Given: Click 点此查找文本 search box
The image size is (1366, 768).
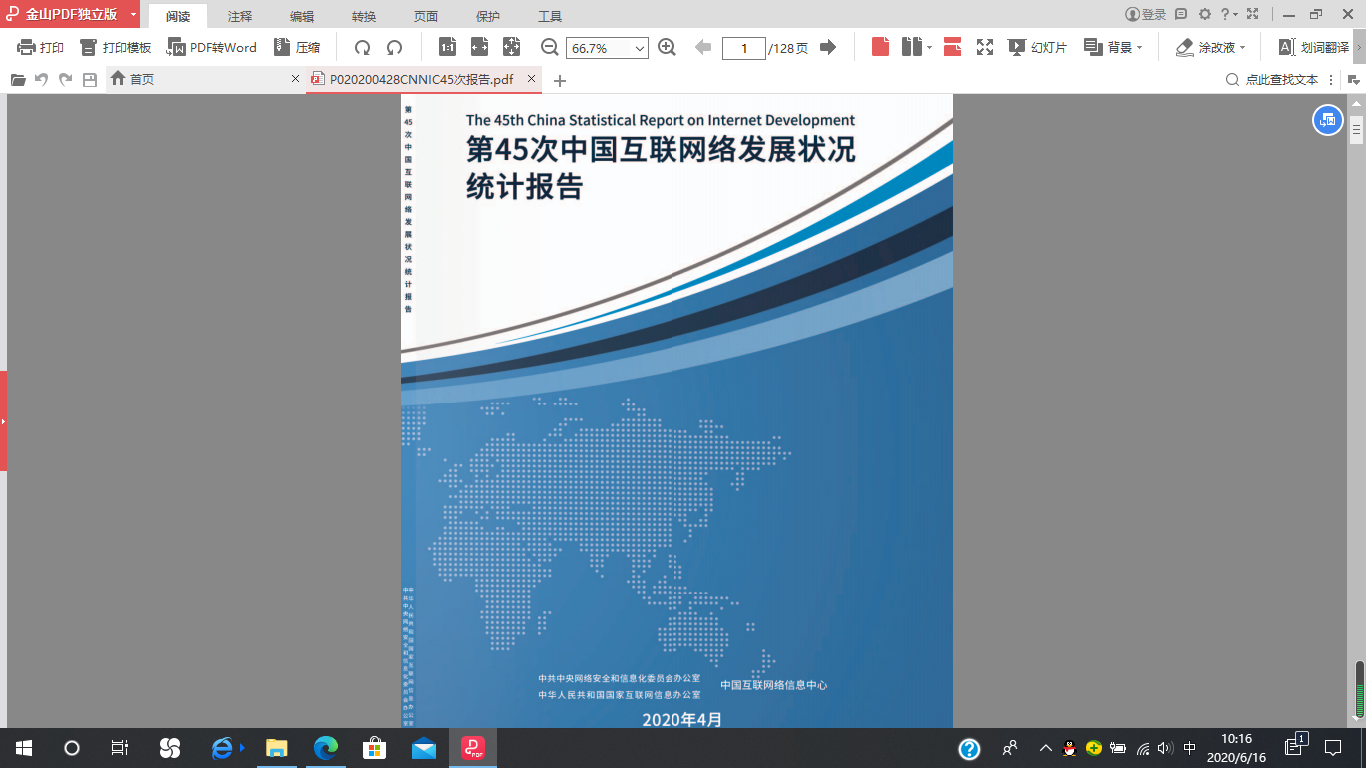Looking at the screenshot, I should pos(1280,80).
